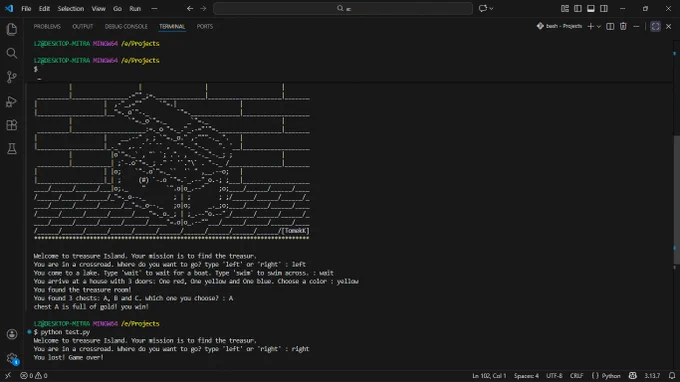Click the terminal vertical scrollbar
The width and height of the screenshot is (680, 382).
676,200
